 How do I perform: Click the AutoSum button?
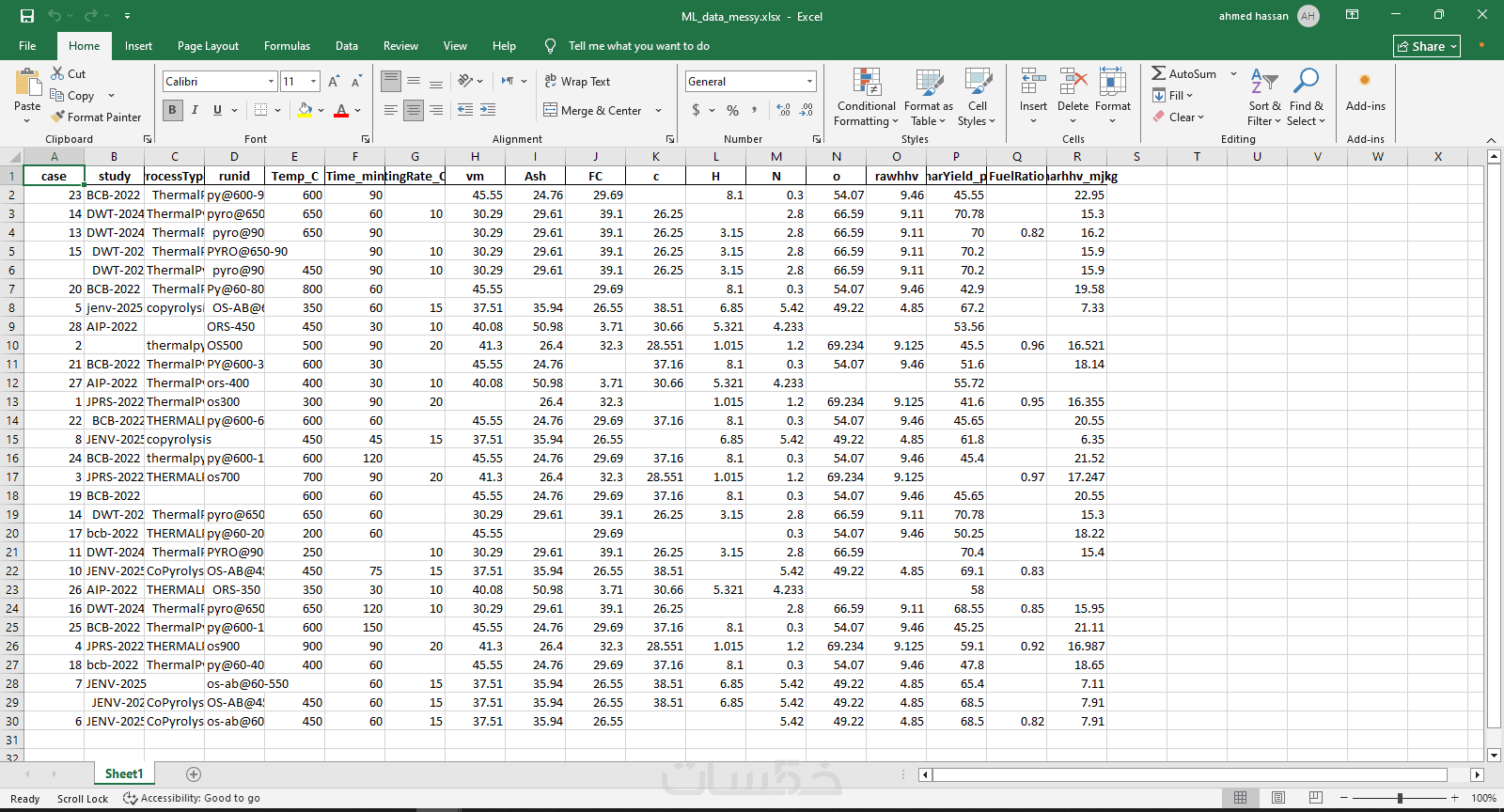pos(1184,73)
